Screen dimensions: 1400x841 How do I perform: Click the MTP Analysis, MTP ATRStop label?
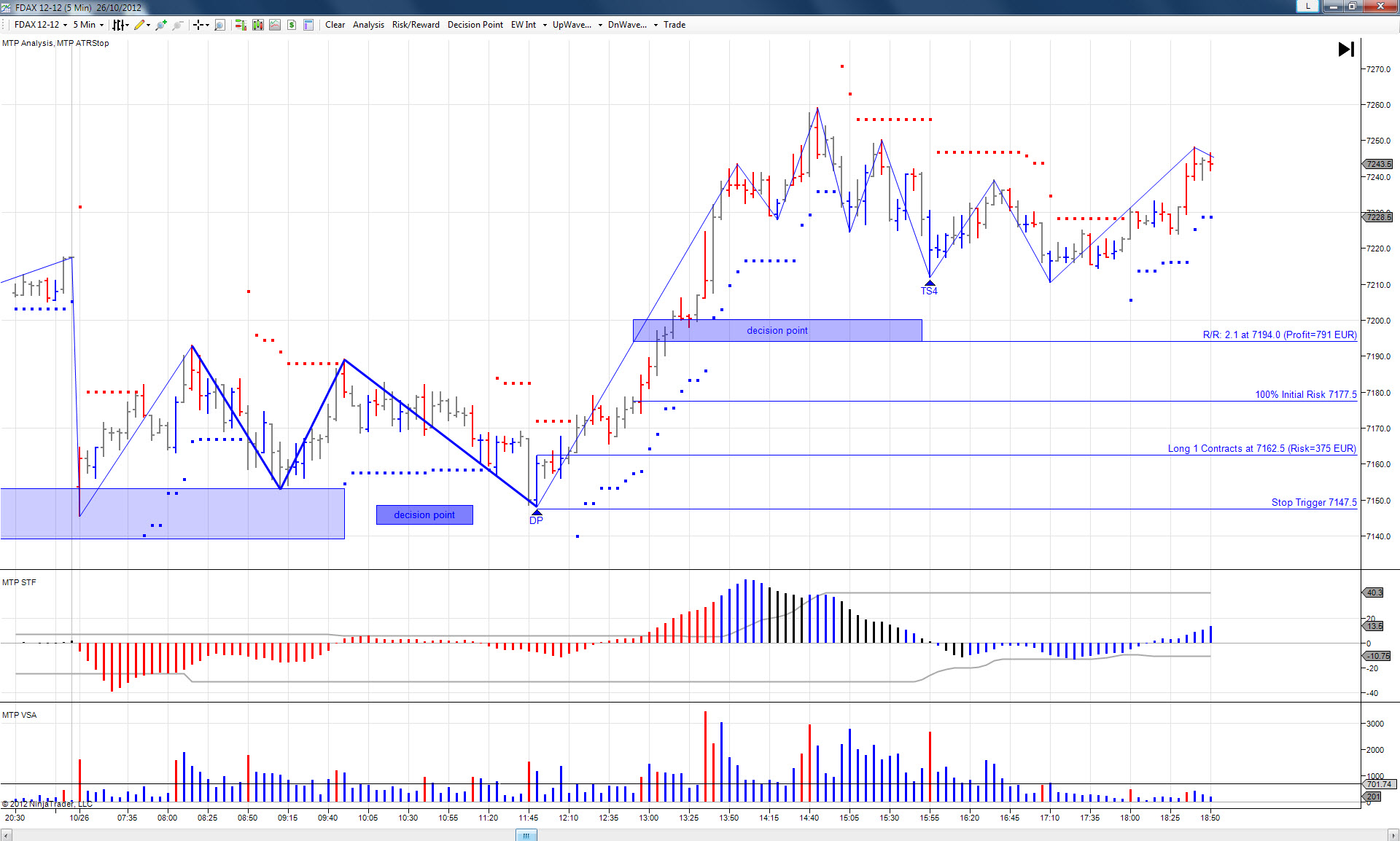[x=55, y=43]
